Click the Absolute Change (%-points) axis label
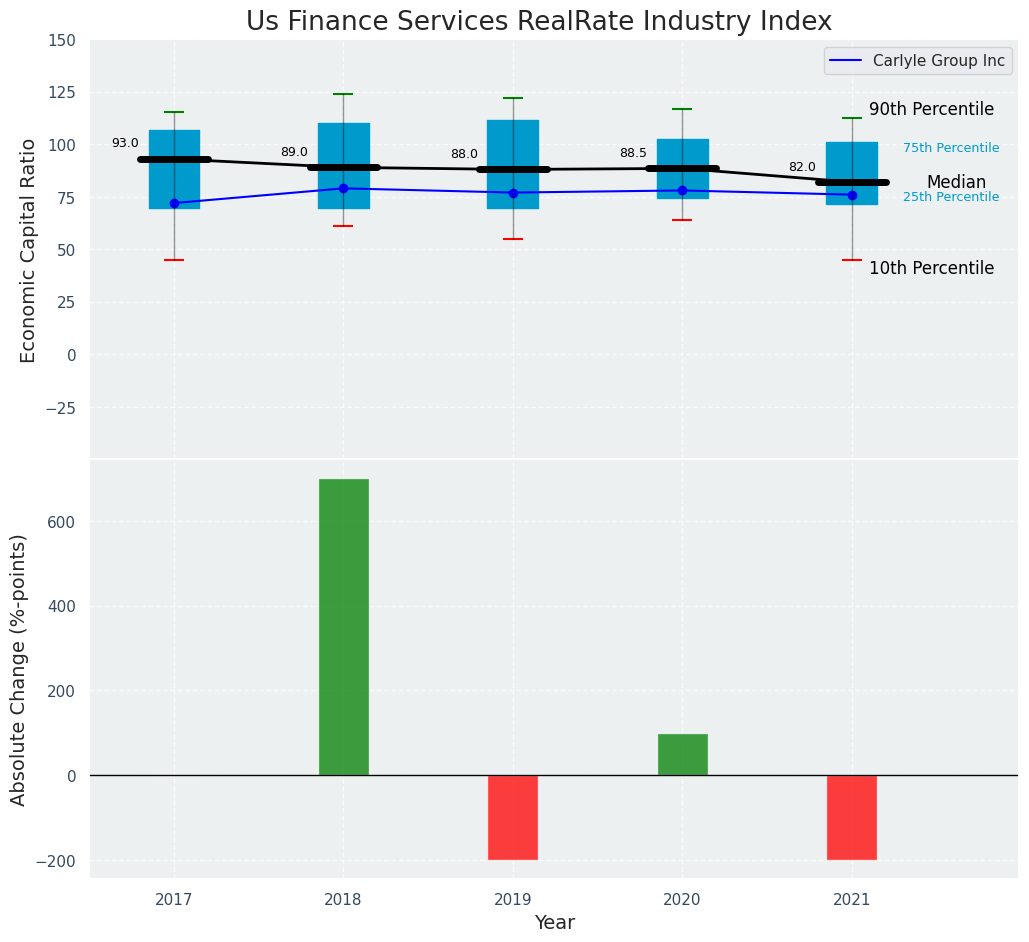This screenshot has width=1029, height=942. [19, 669]
